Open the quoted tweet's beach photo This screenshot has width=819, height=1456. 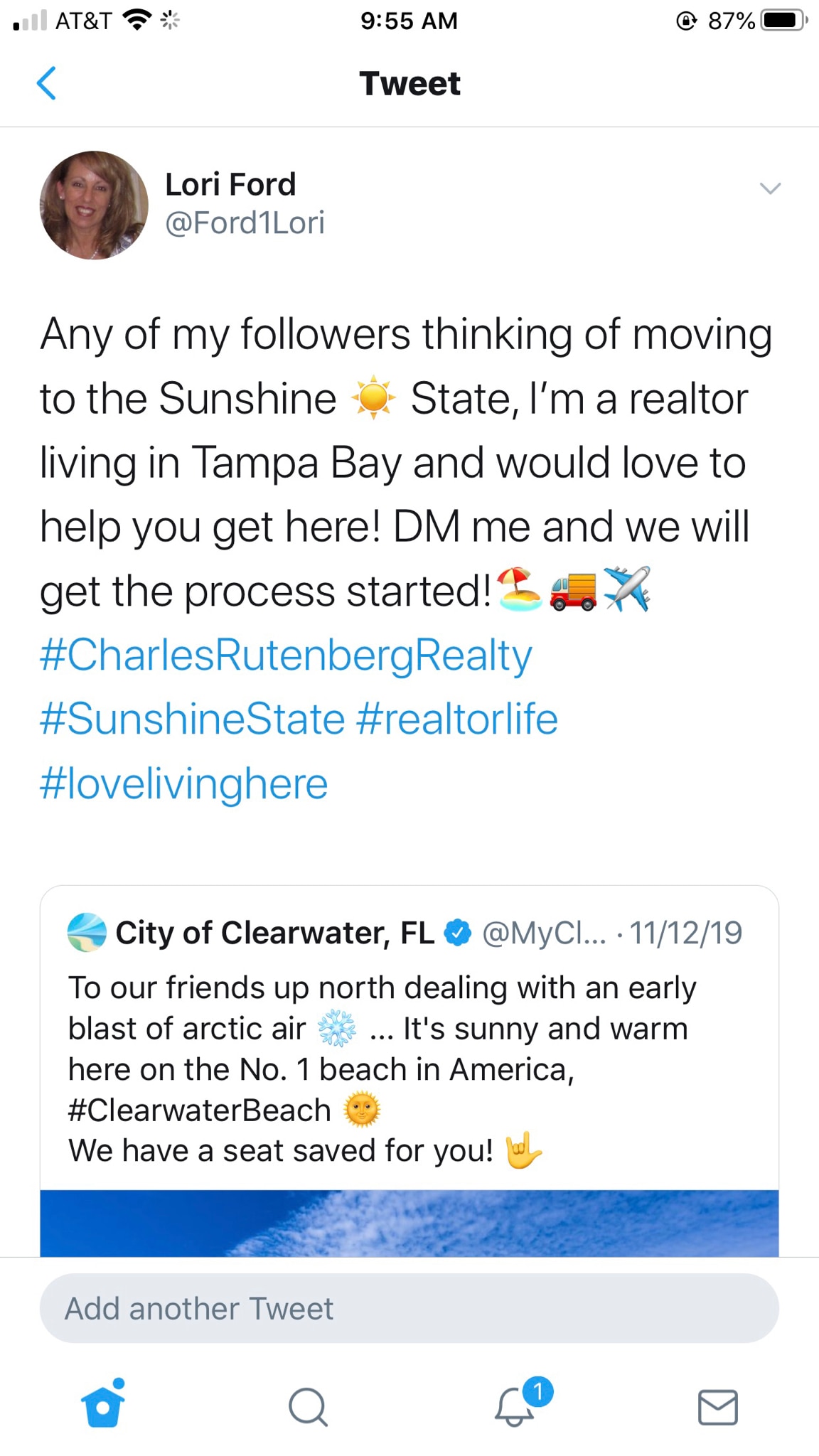pyautogui.click(x=409, y=1223)
